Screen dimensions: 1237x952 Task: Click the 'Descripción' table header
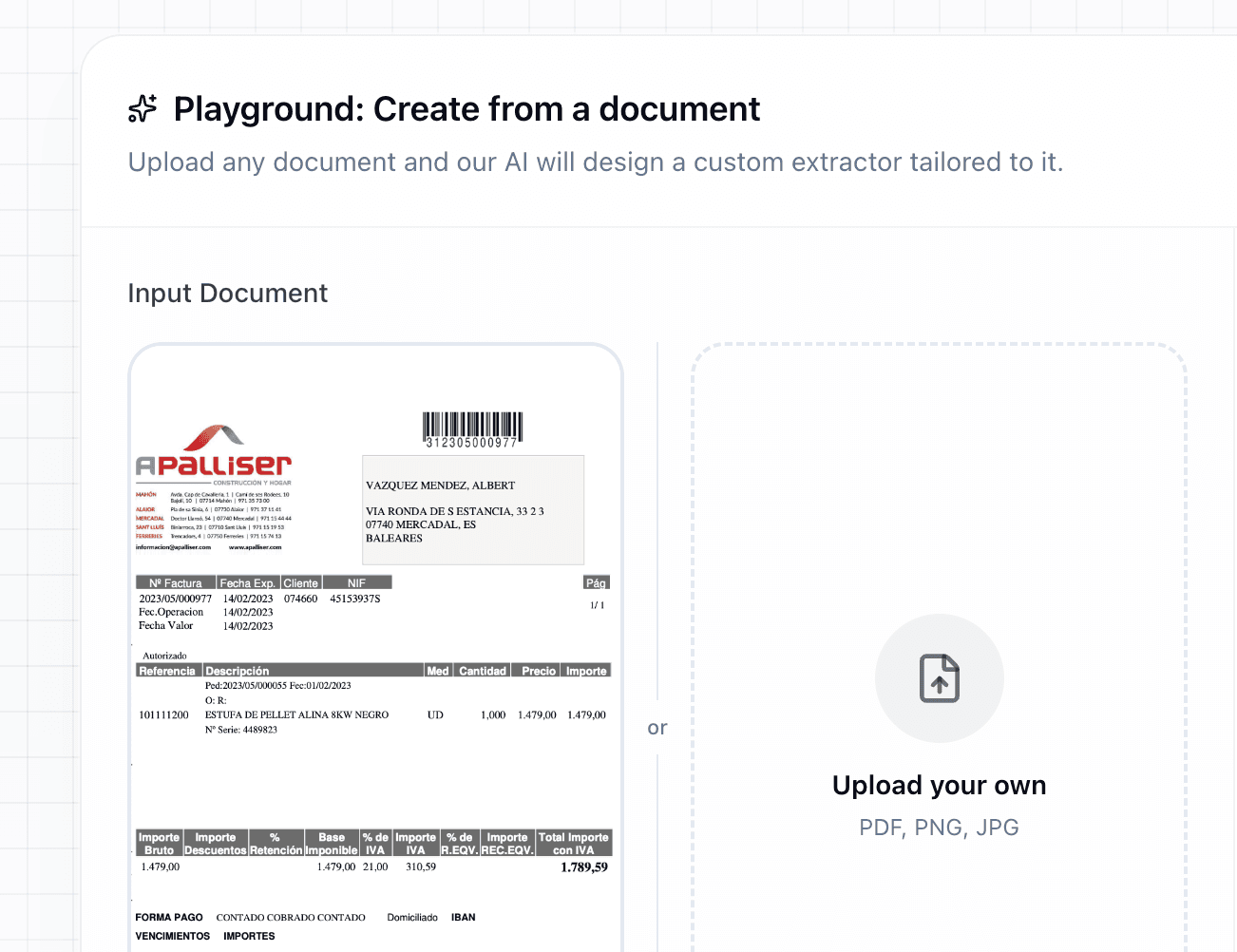[x=238, y=671]
